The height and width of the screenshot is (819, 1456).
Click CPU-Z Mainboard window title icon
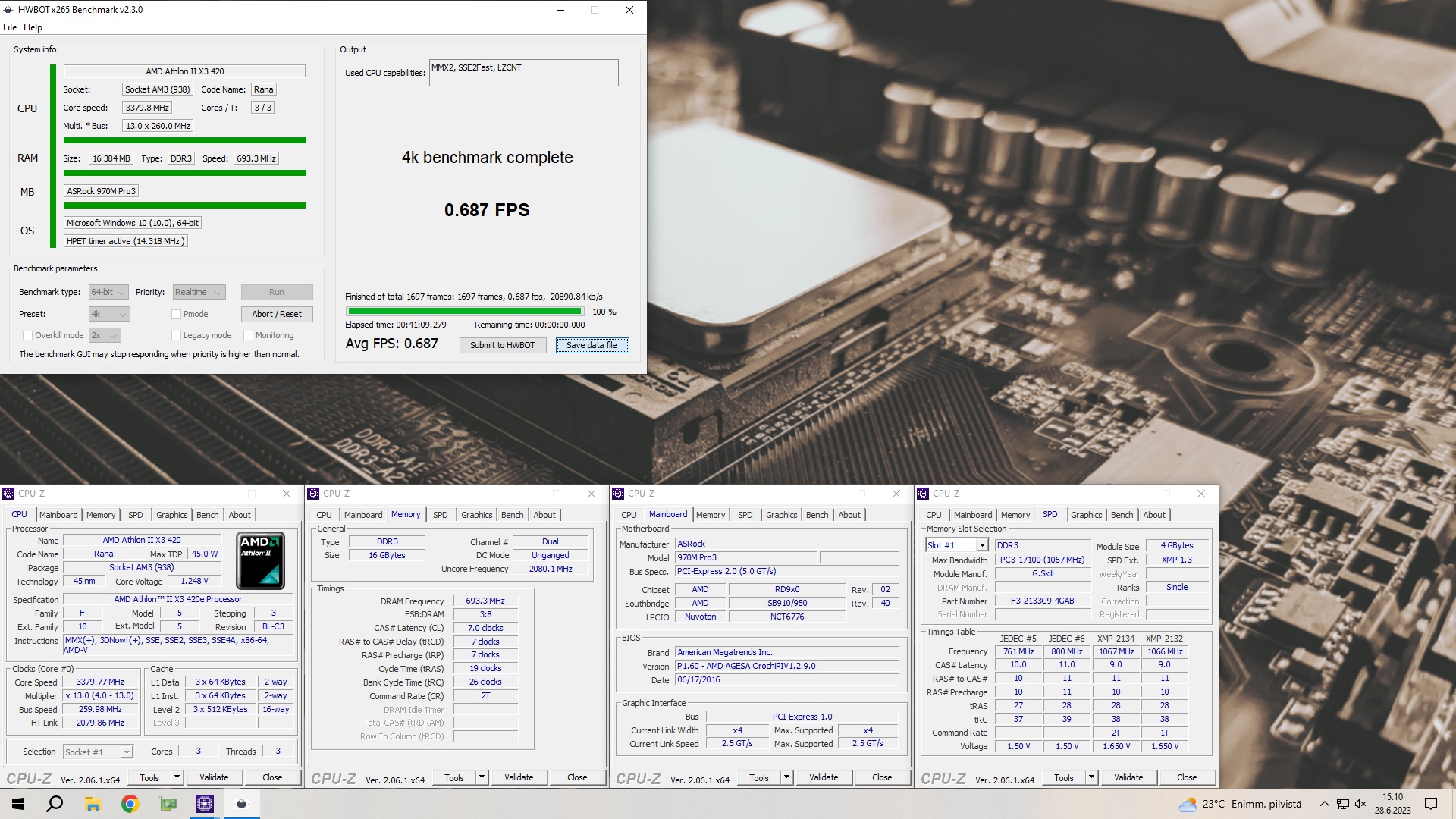[x=618, y=494]
